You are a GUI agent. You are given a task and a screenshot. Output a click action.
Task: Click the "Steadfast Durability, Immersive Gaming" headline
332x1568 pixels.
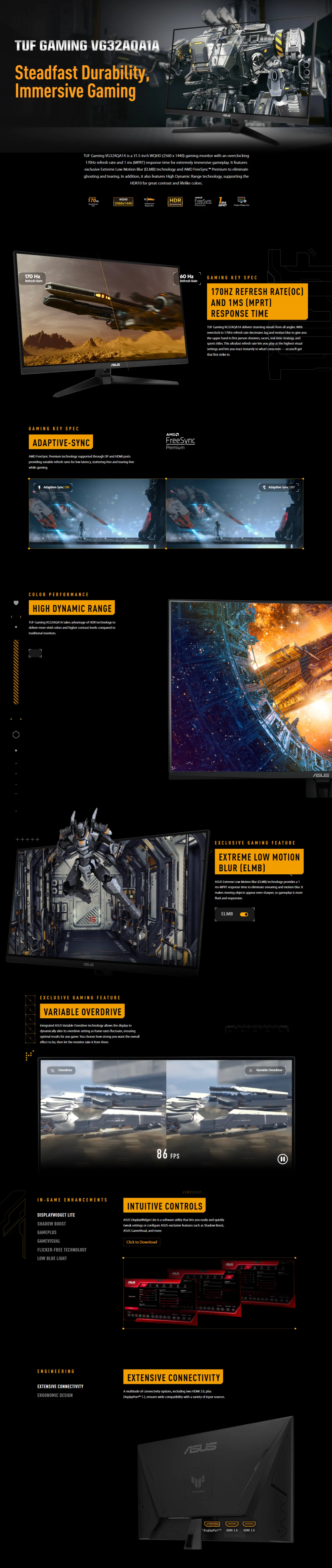coord(82,82)
